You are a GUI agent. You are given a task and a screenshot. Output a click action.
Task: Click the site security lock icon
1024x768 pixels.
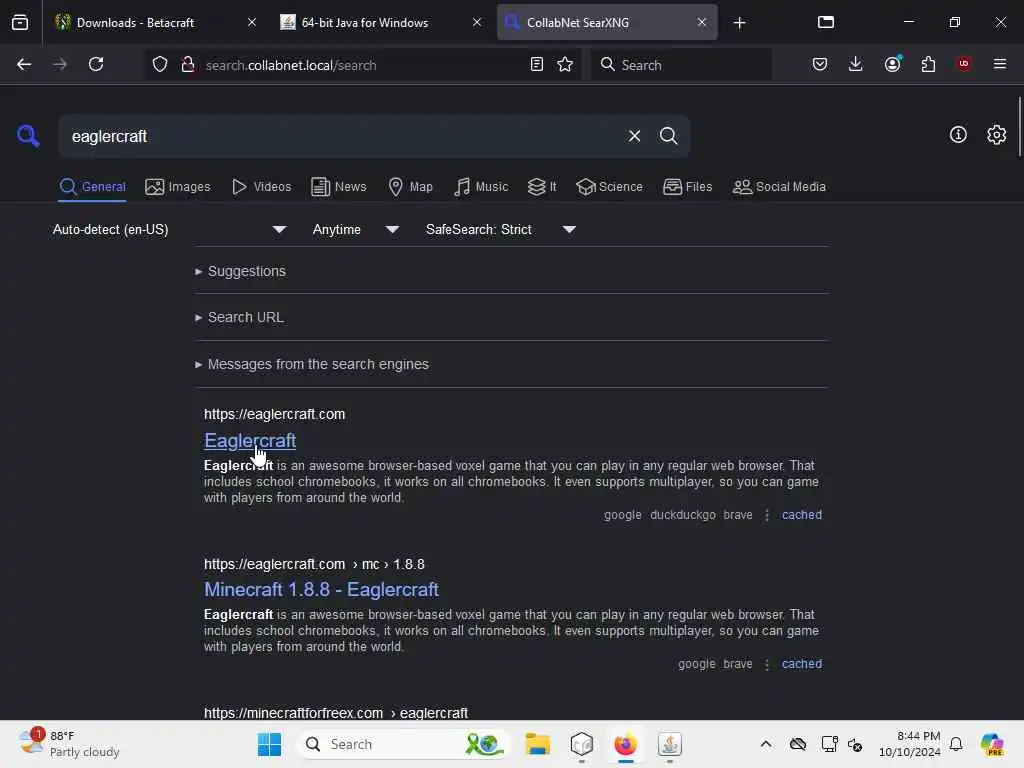(188, 65)
